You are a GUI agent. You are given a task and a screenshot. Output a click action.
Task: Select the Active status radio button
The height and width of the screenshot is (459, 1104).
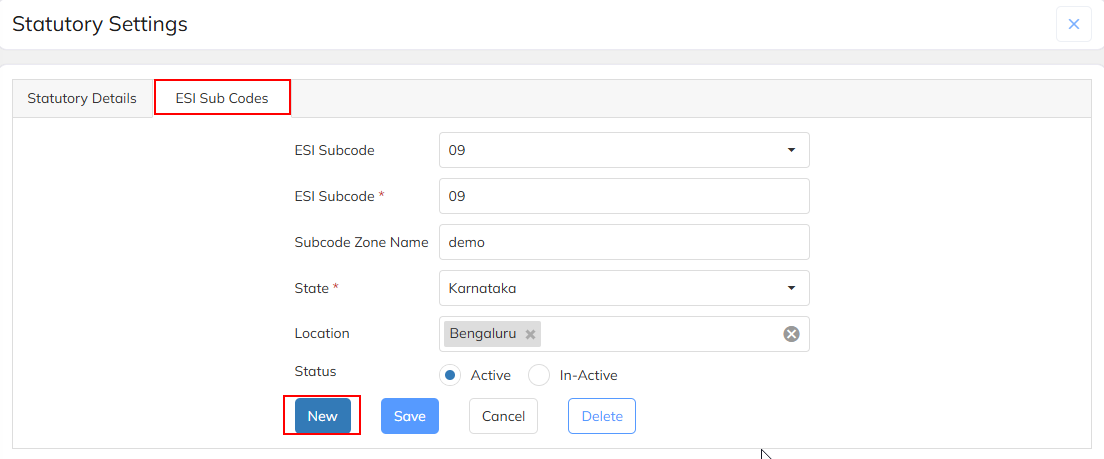tap(450, 376)
